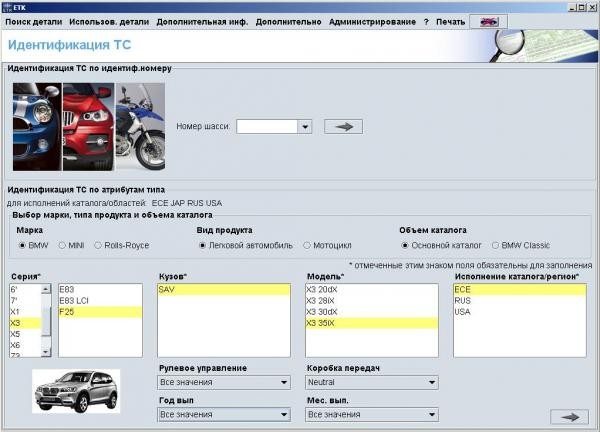The width and height of the screenshot is (600, 432).
Task: Select SAV body type
Action: [x=224, y=290]
